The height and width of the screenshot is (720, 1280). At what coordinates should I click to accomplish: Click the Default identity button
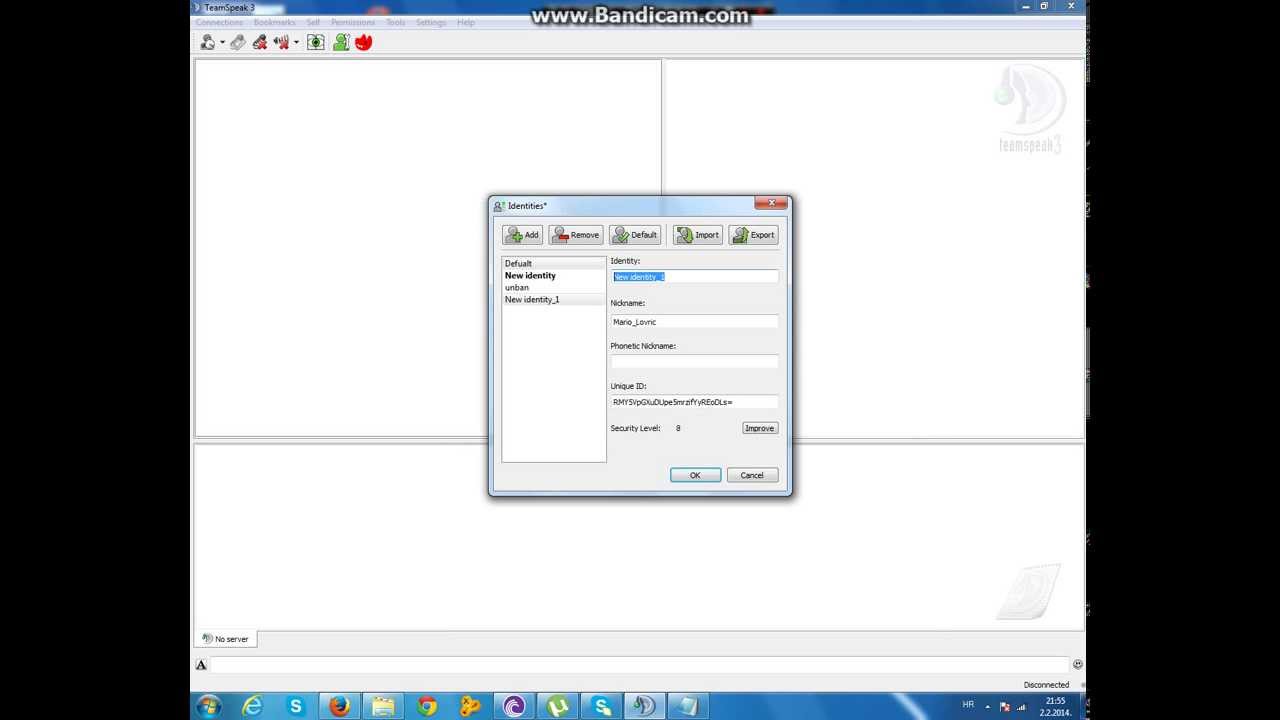pyautogui.click(x=635, y=235)
